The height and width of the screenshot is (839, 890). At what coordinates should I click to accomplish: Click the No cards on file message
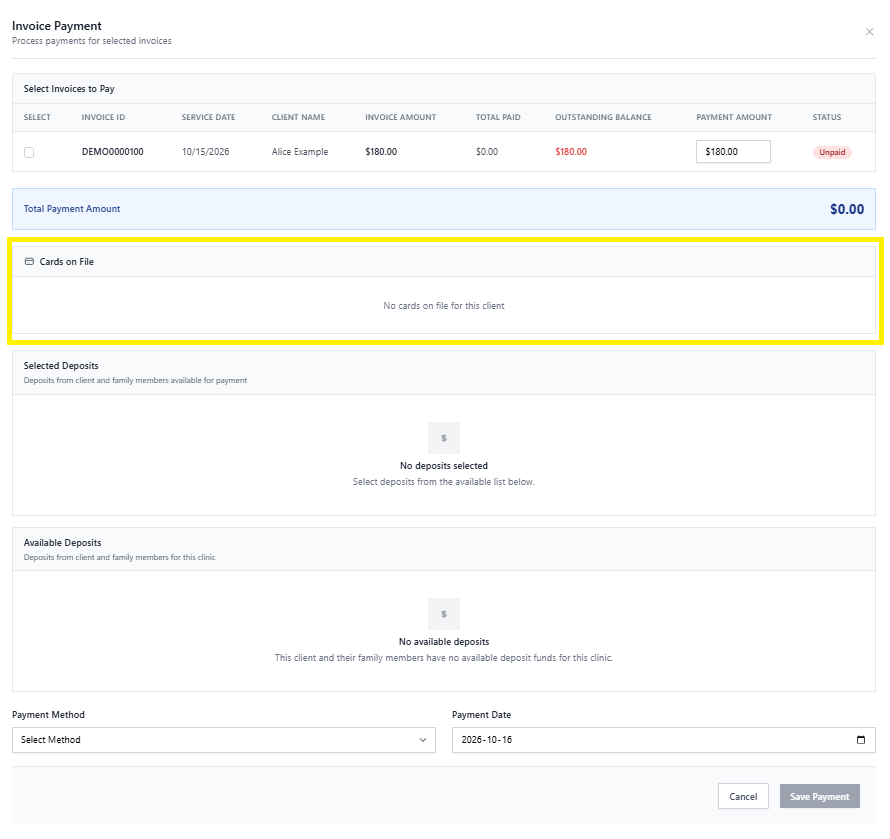(x=444, y=306)
